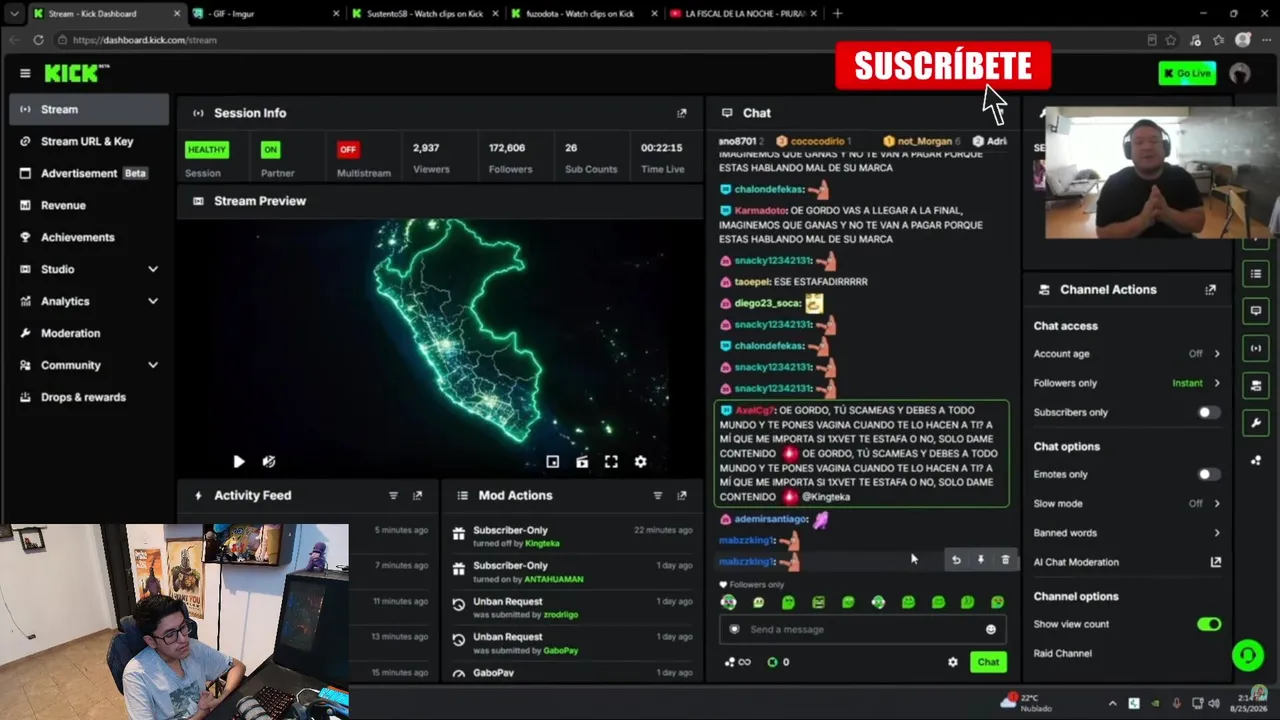Click the Kick logo
Viewport: 1280px width, 720px height.
click(x=76, y=73)
